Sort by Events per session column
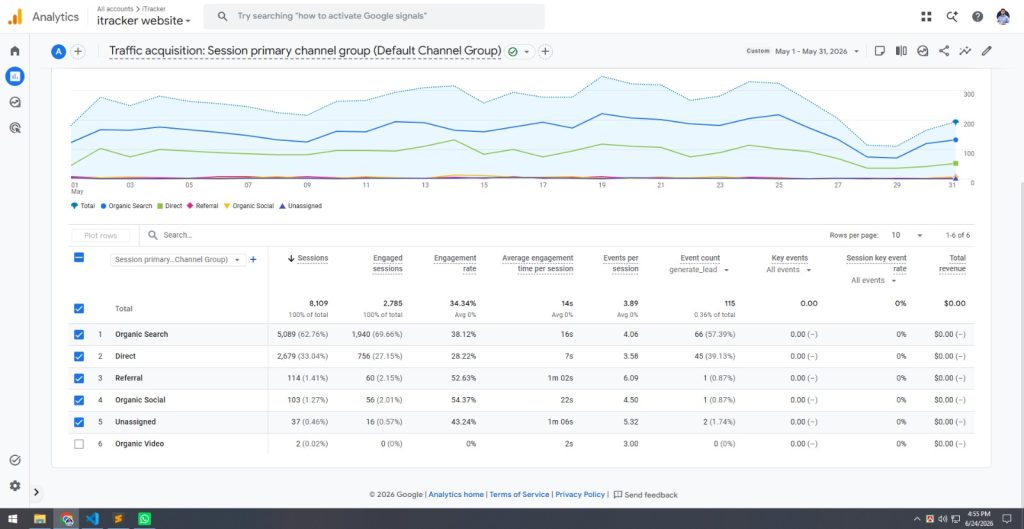The image size is (1024, 529). click(x=620, y=263)
